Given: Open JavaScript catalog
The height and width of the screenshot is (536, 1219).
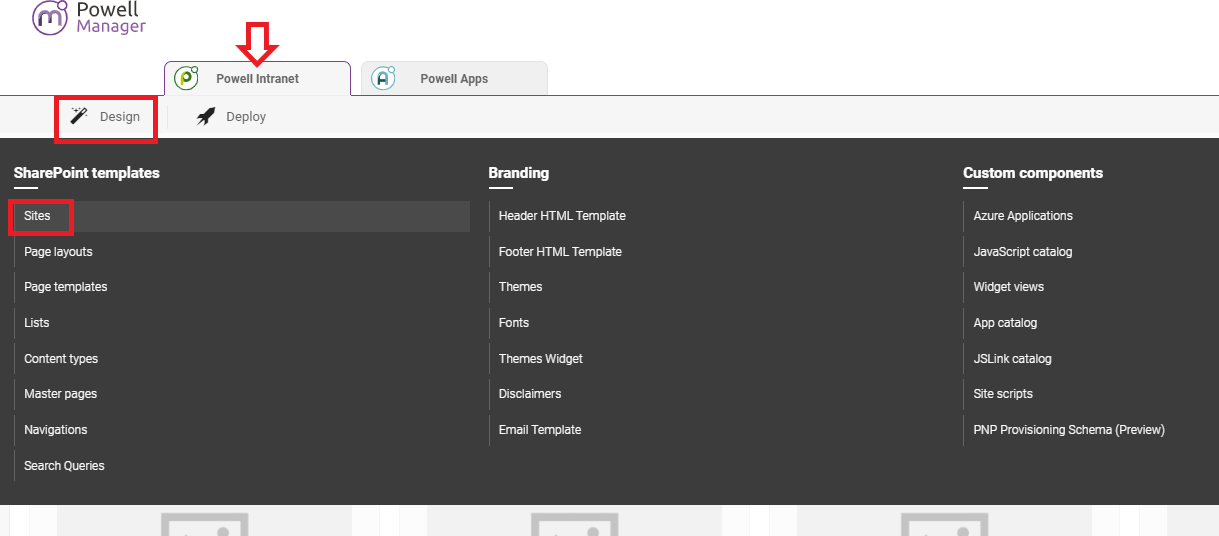Looking at the screenshot, I should pyautogui.click(x=1023, y=252).
